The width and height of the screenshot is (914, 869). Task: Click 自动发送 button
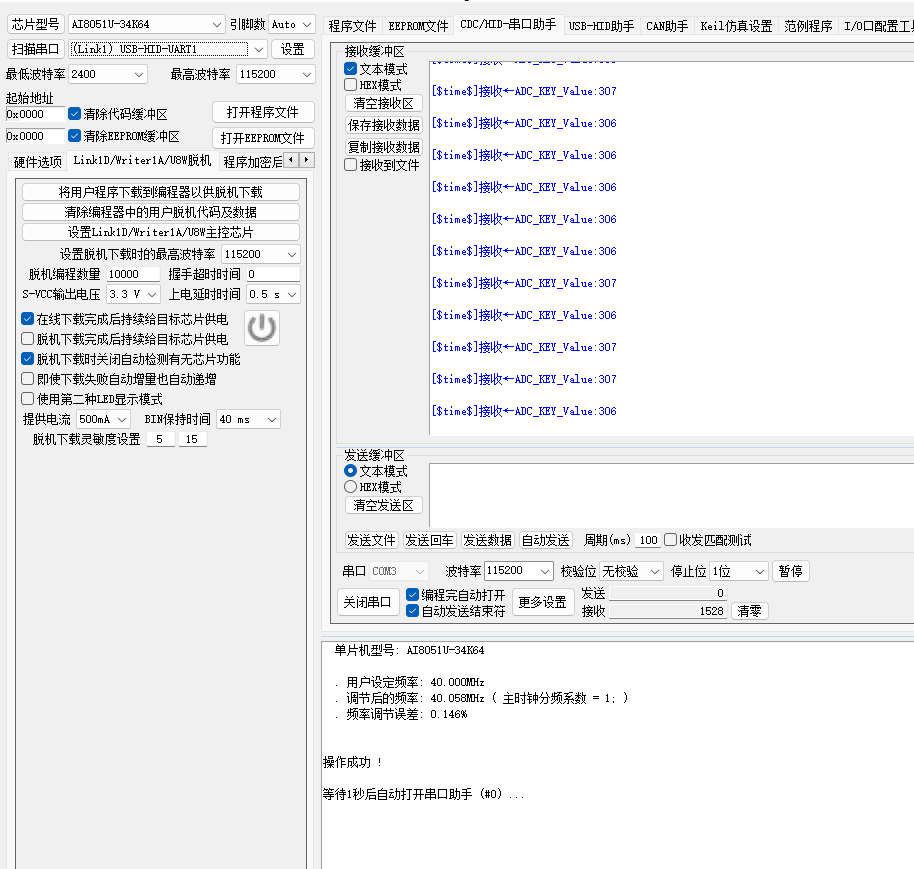point(546,540)
